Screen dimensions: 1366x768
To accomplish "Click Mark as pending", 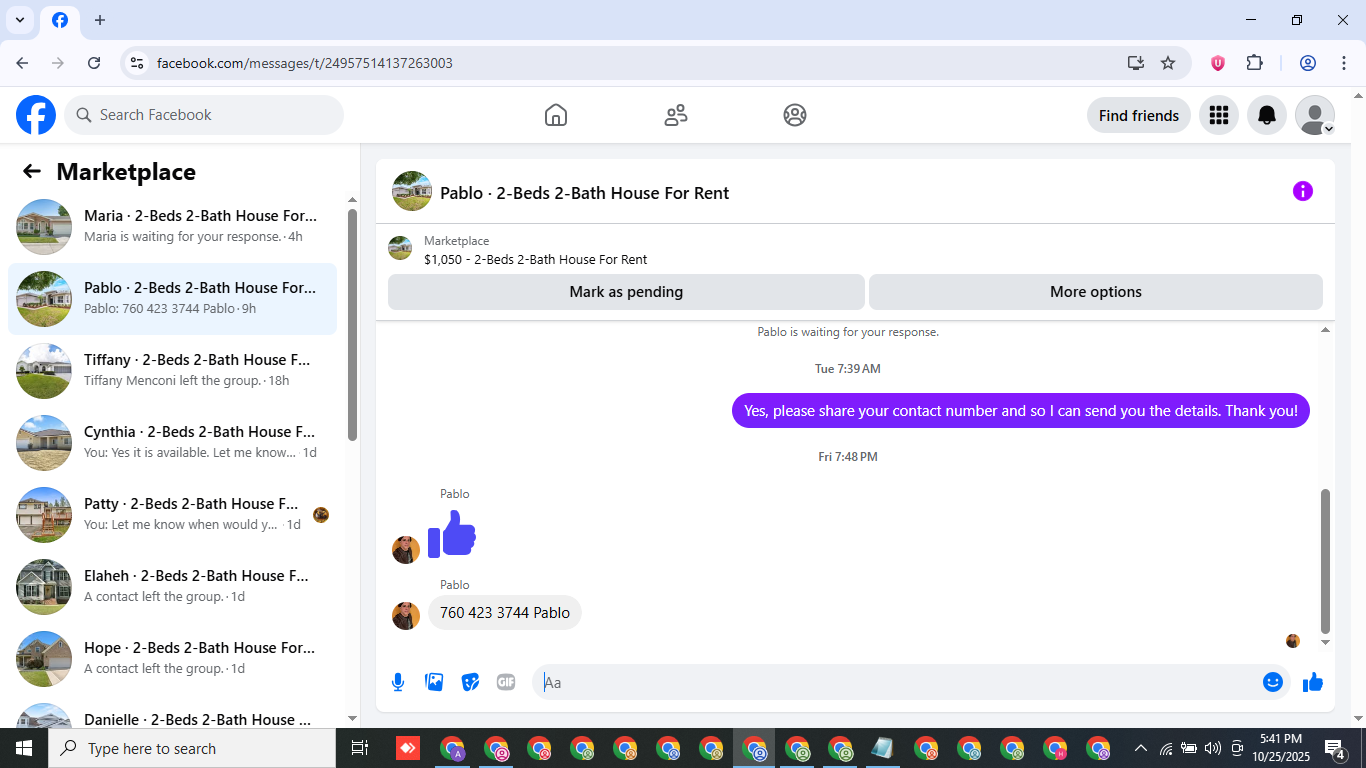I will click(x=626, y=292).
